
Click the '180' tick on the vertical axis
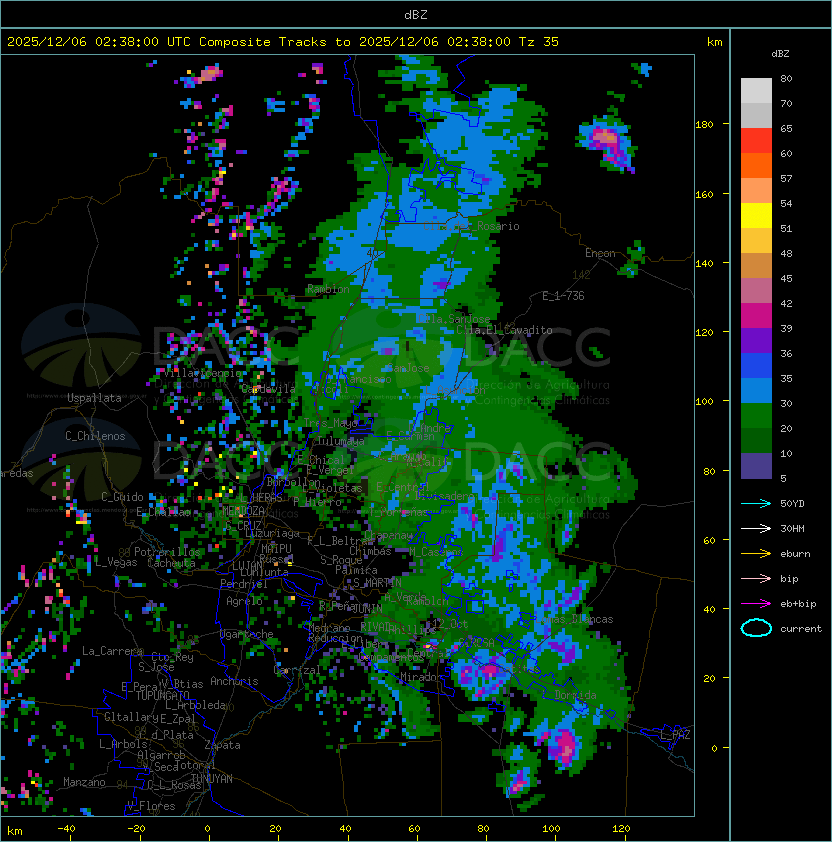click(x=704, y=125)
